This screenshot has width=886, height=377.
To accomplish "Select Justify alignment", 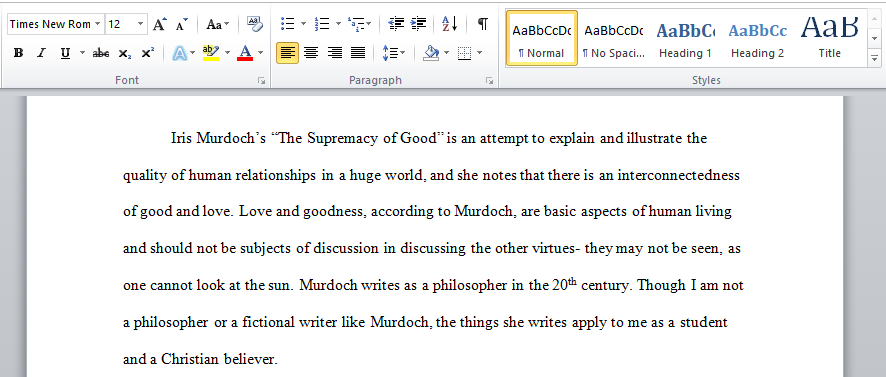I will click(x=358, y=53).
